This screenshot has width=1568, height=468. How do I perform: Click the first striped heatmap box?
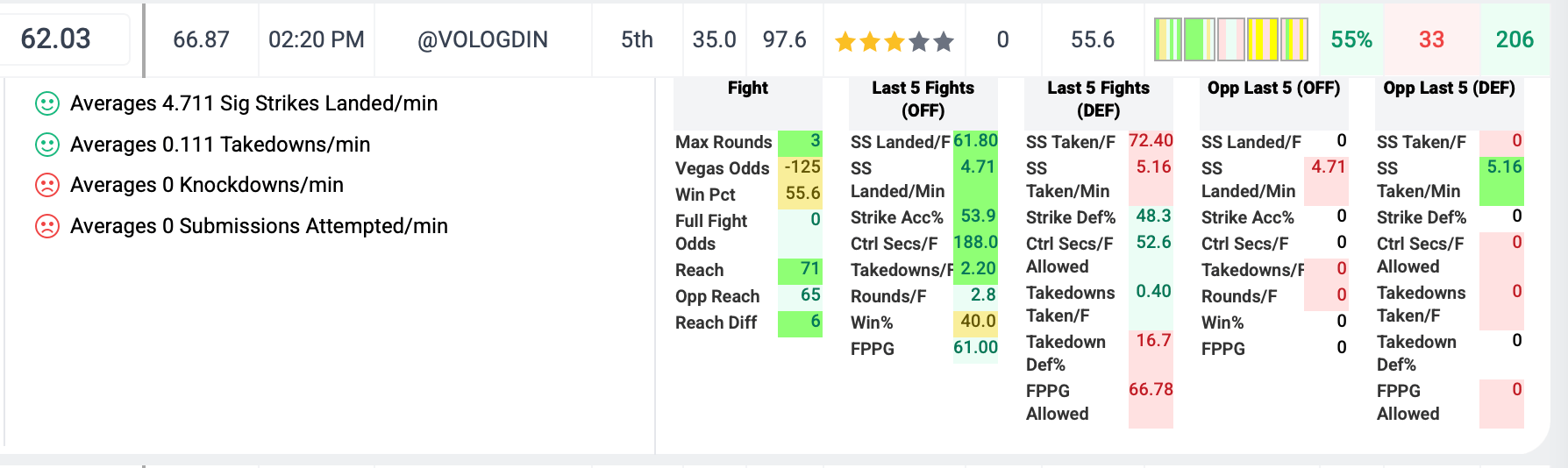1167,39
